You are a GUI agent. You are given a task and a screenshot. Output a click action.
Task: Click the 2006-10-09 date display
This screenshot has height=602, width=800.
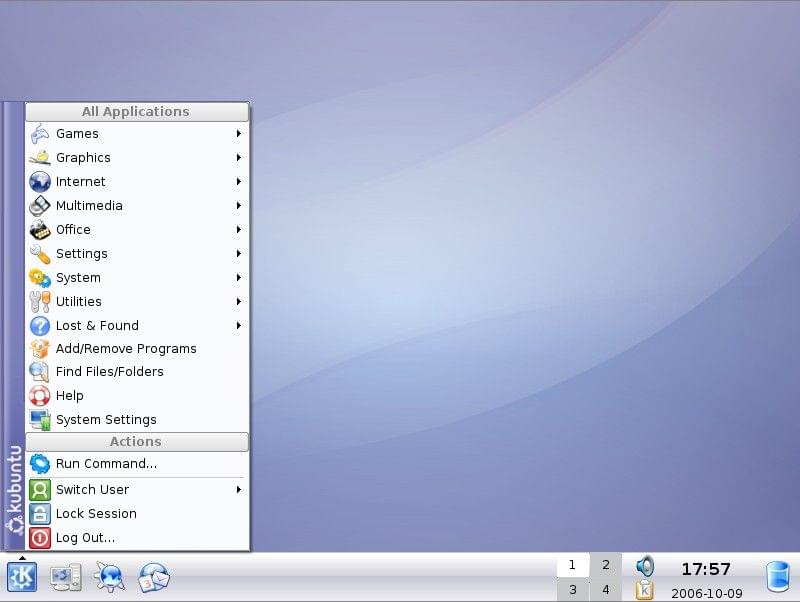click(x=707, y=593)
